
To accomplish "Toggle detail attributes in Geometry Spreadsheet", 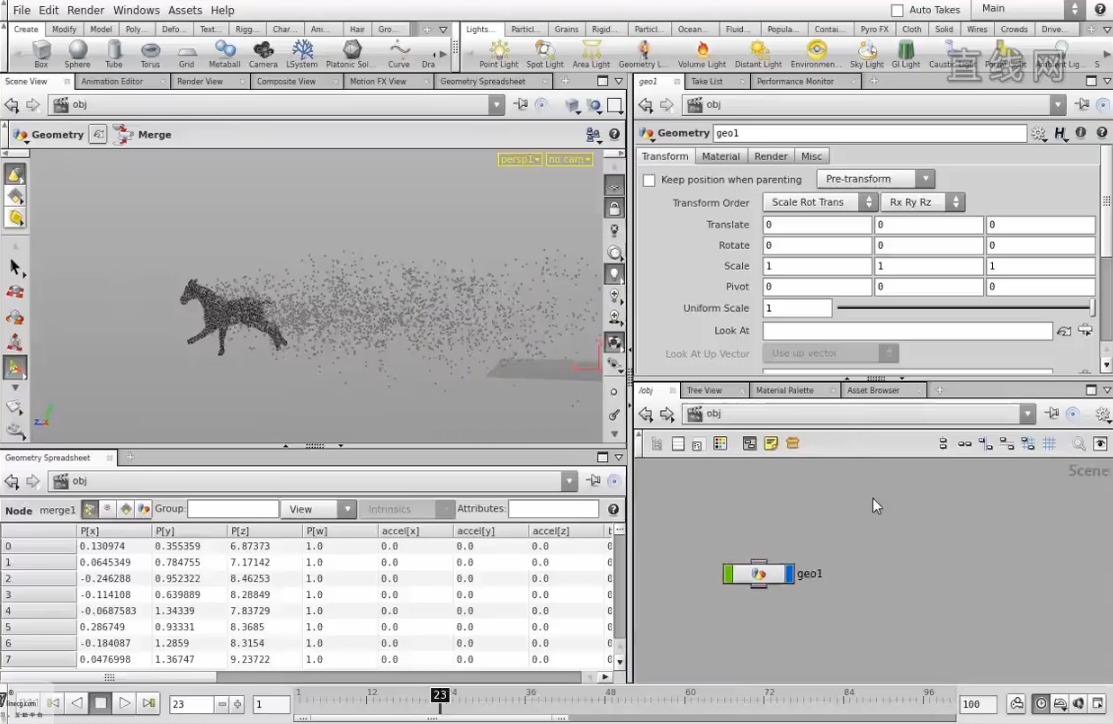I will [143, 509].
